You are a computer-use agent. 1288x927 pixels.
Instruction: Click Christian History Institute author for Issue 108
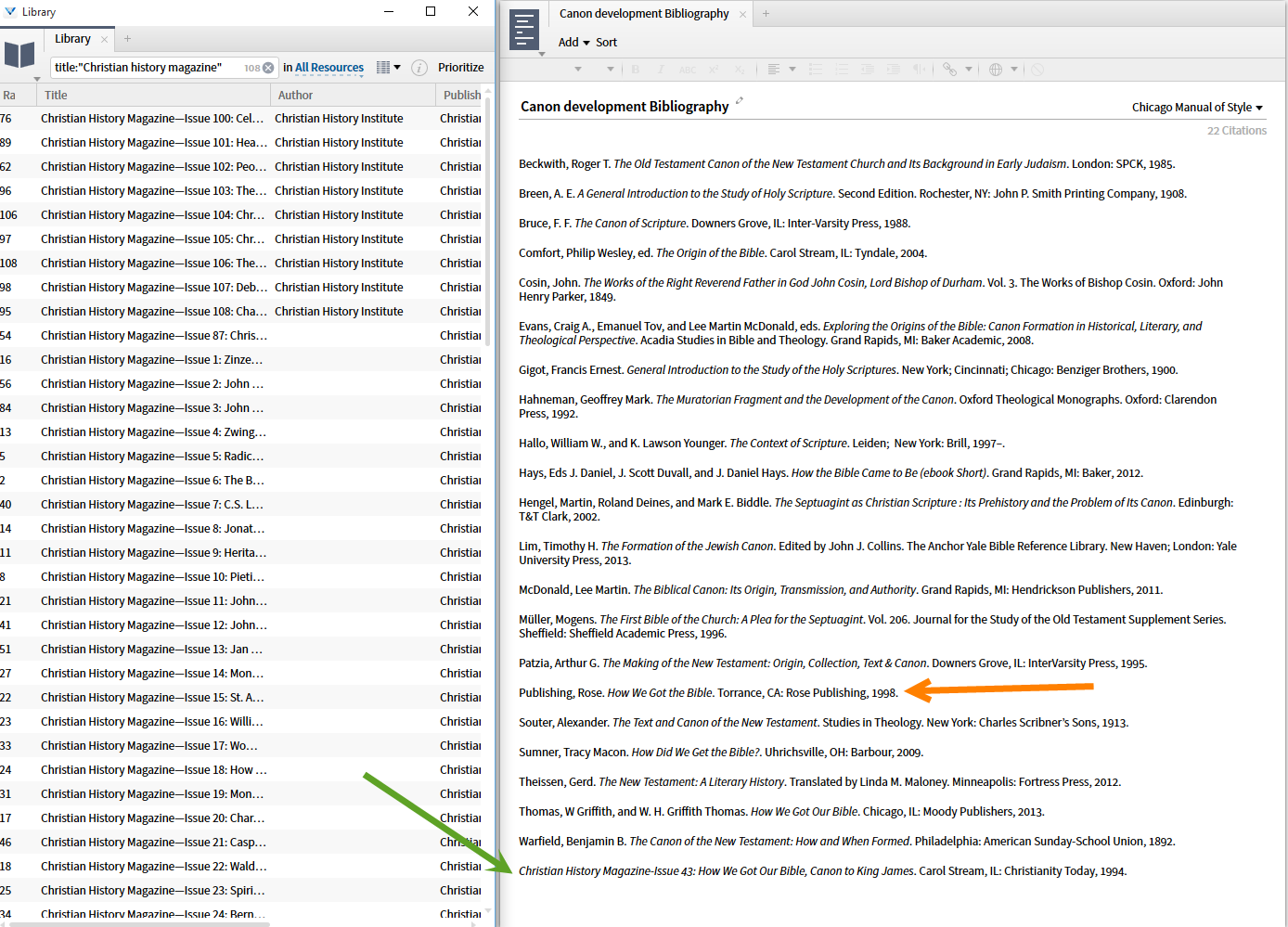click(x=339, y=312)
